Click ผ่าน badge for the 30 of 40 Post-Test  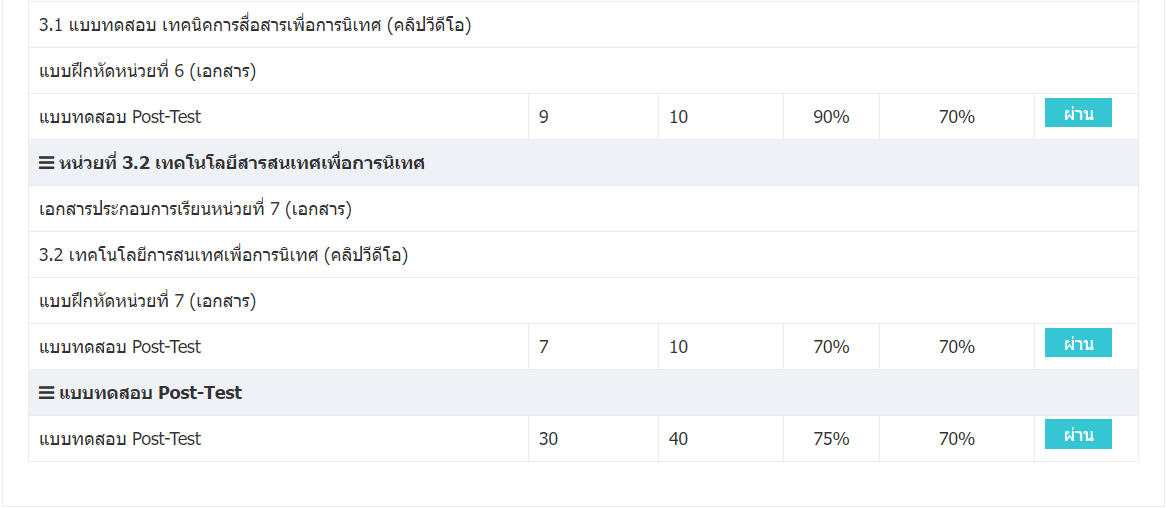(1078, 434)
